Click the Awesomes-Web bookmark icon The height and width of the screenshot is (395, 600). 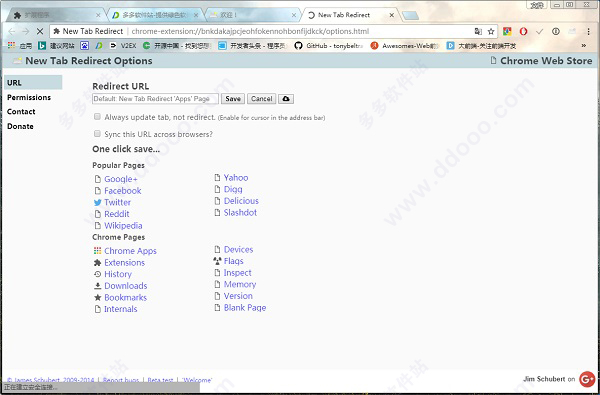pyautogui.click(x=375, y=46)
